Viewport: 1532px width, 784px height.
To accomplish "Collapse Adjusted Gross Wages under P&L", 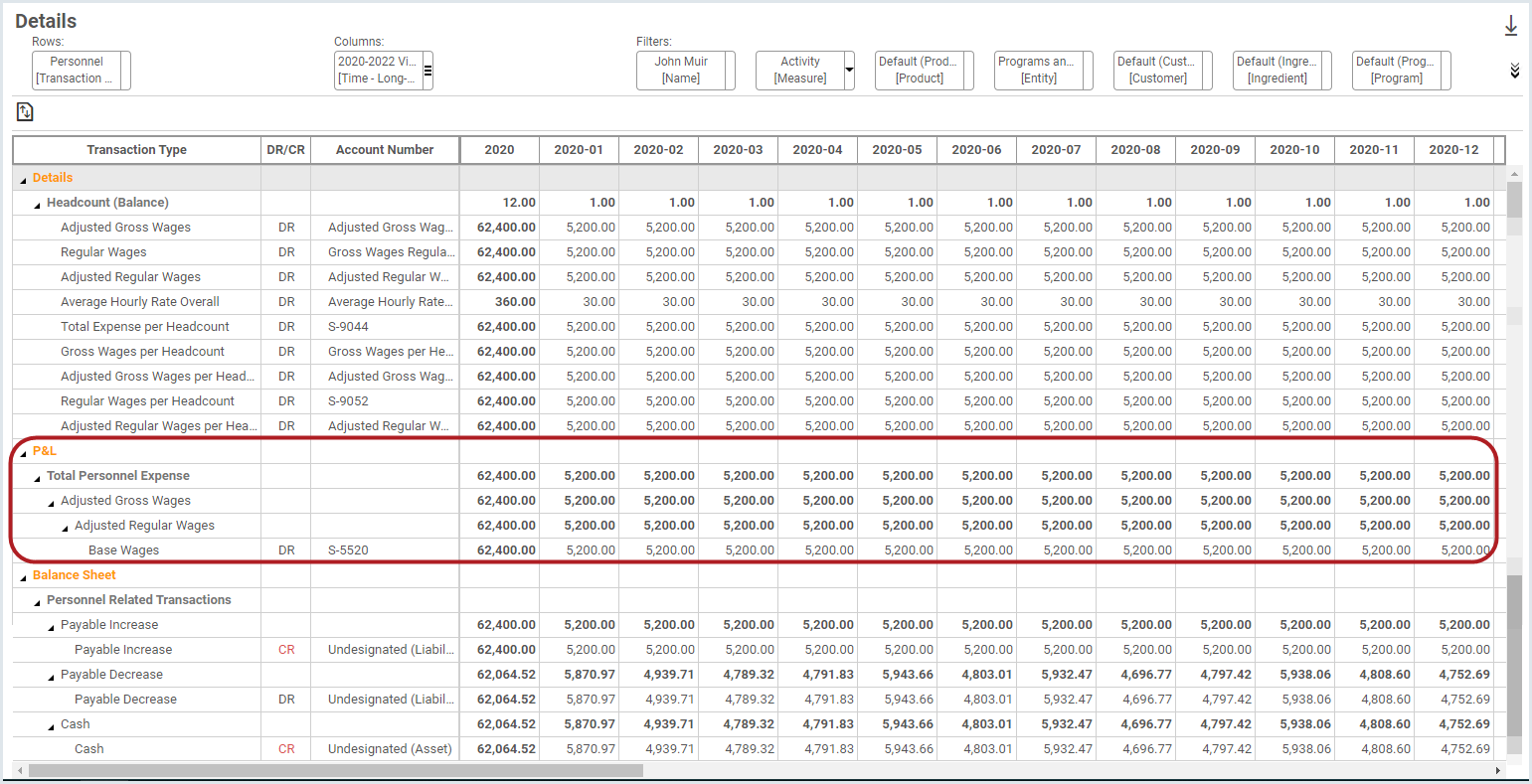I will (x=52, y=502).
